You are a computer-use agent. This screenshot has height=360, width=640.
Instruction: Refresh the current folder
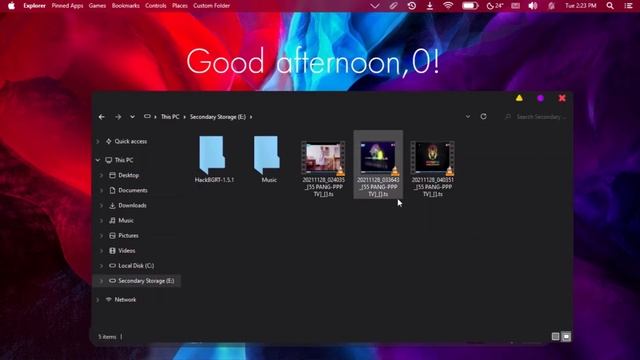coord(483,117)
